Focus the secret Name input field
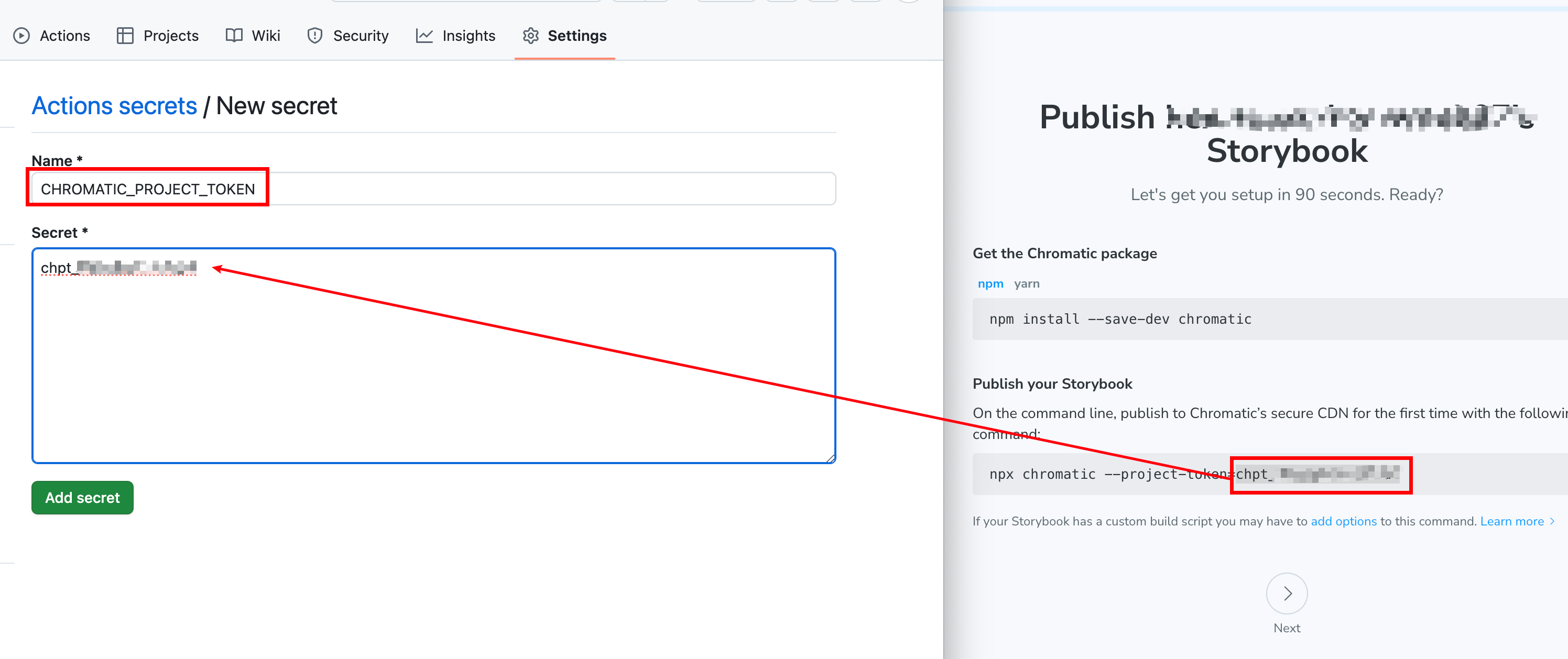 [433, 189]
